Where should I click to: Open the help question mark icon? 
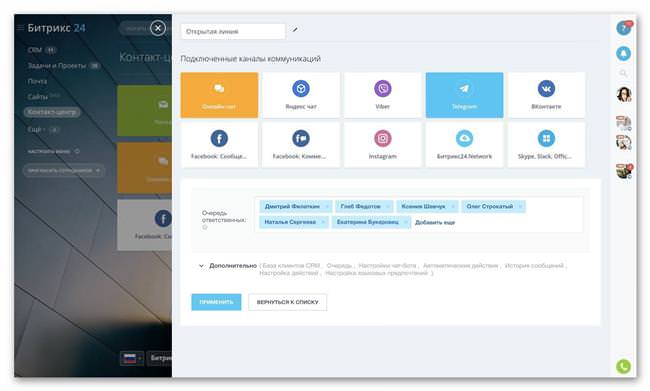pyautogui.click(x=623, y=28)
